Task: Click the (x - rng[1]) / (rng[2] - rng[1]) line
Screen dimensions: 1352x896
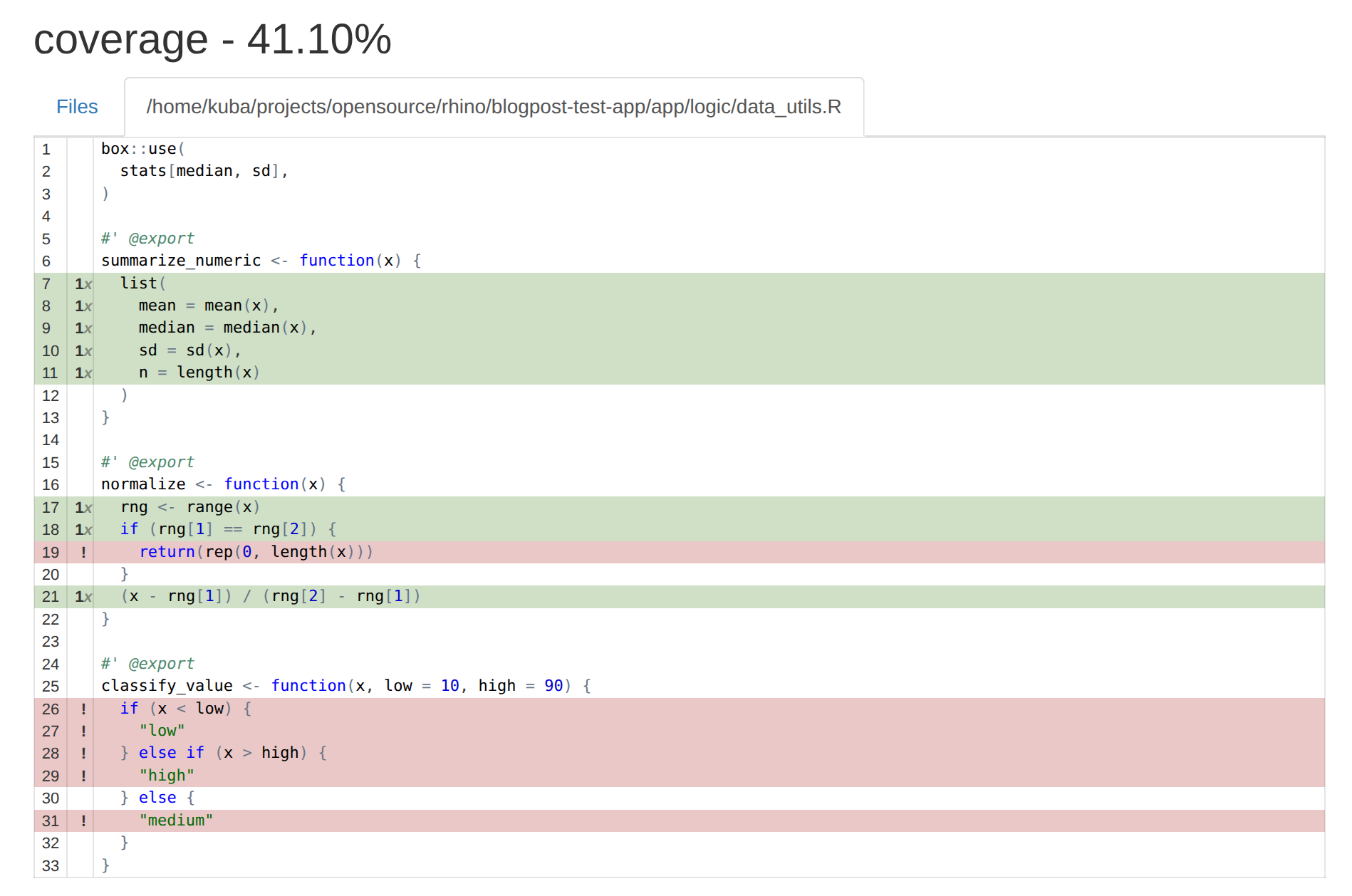Action: (271, 596)
